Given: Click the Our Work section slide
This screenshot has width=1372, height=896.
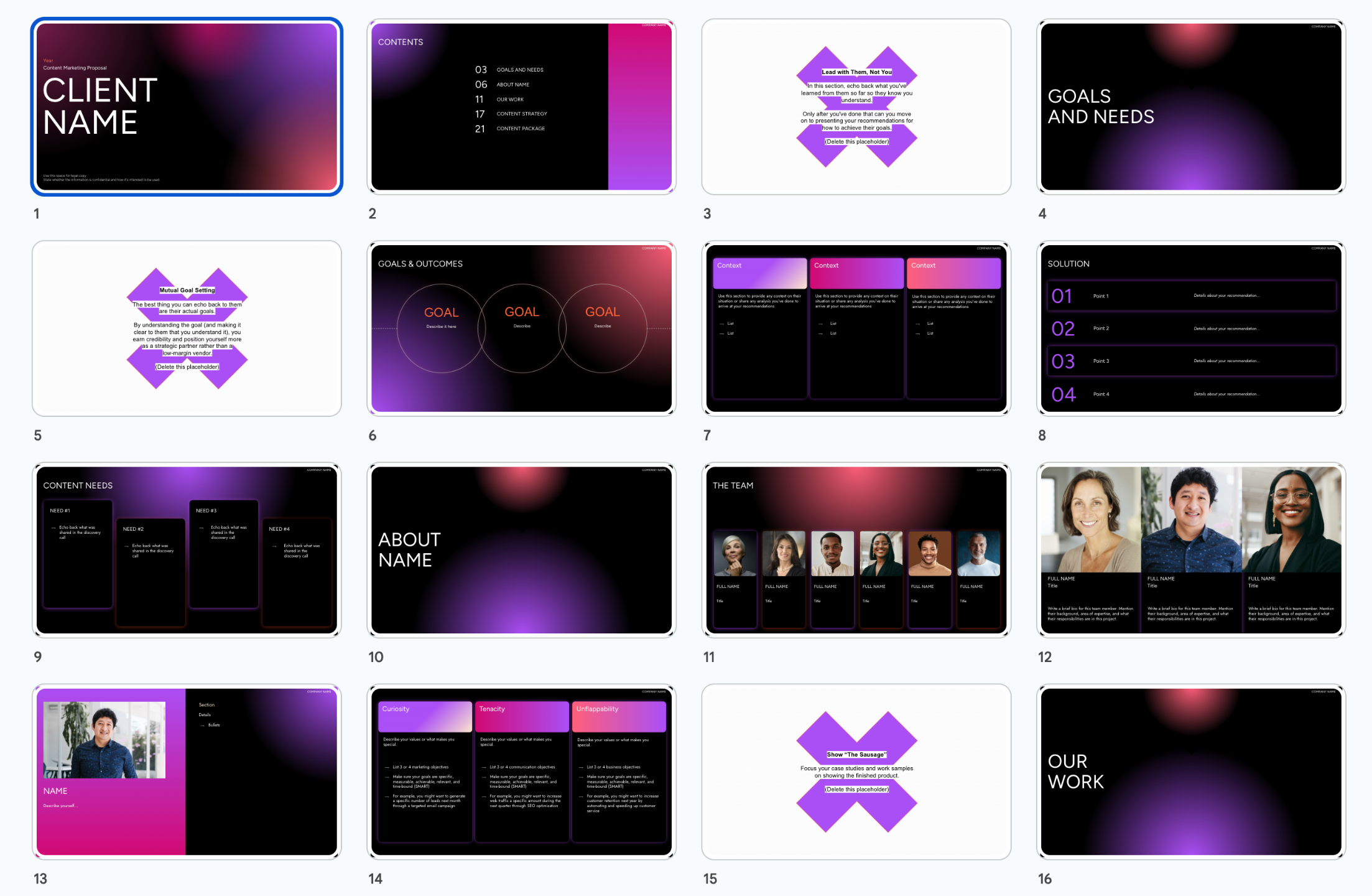Looking at the screenshot, I should click(x=1190, y=772).
